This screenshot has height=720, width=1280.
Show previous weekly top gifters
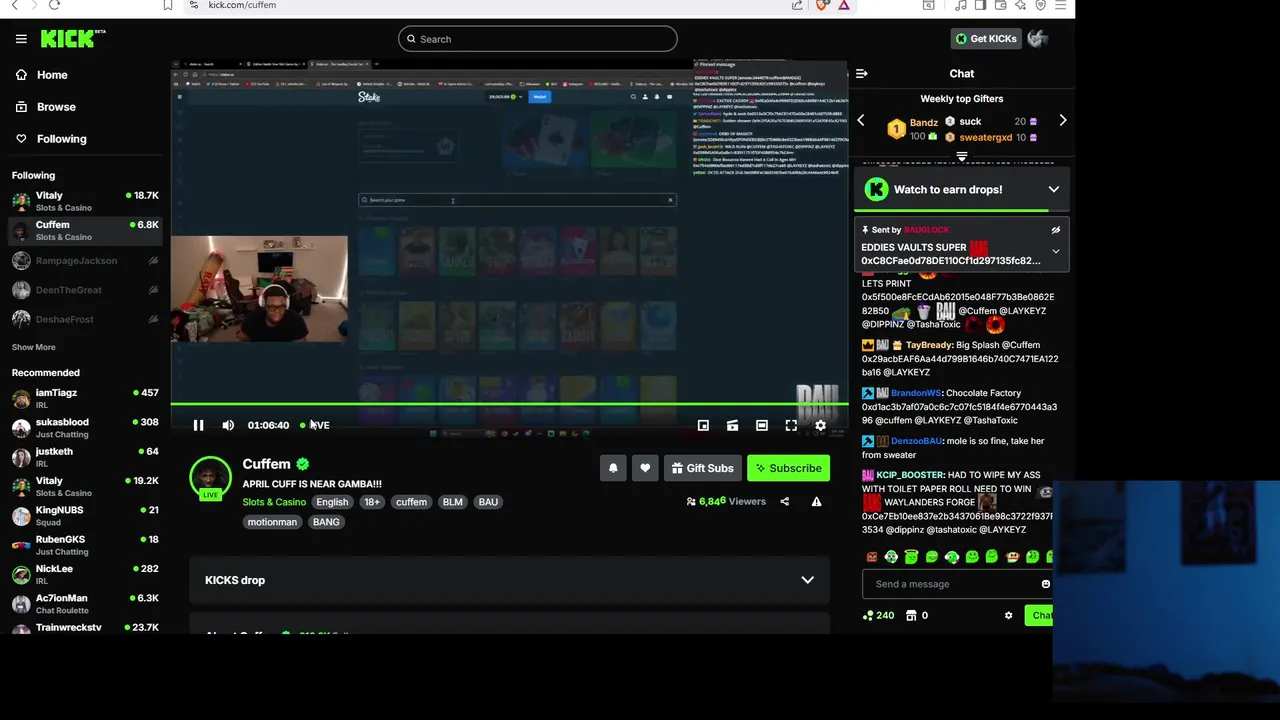(860, 121)
